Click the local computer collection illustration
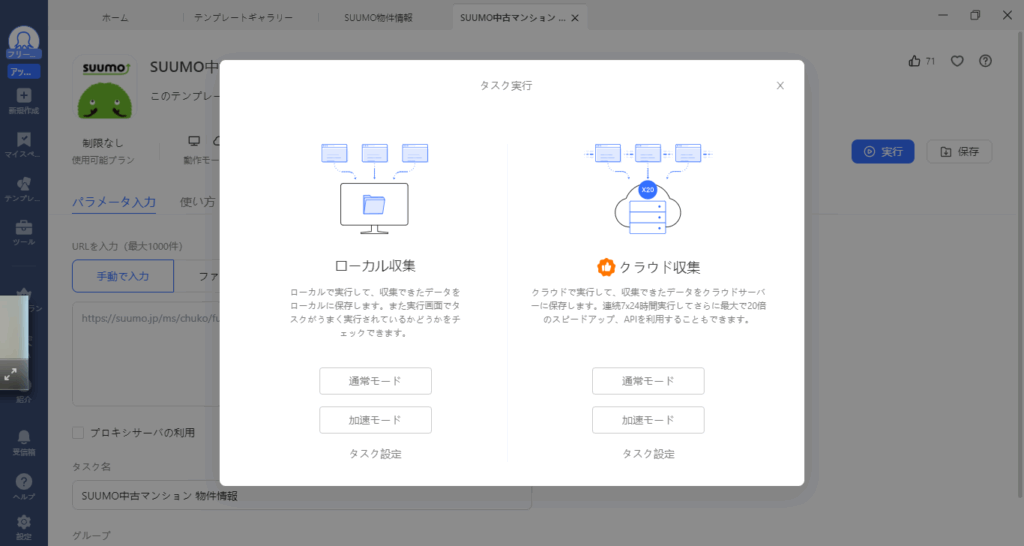This screenshot has height=546, width=1024. (x=374, y=189)
